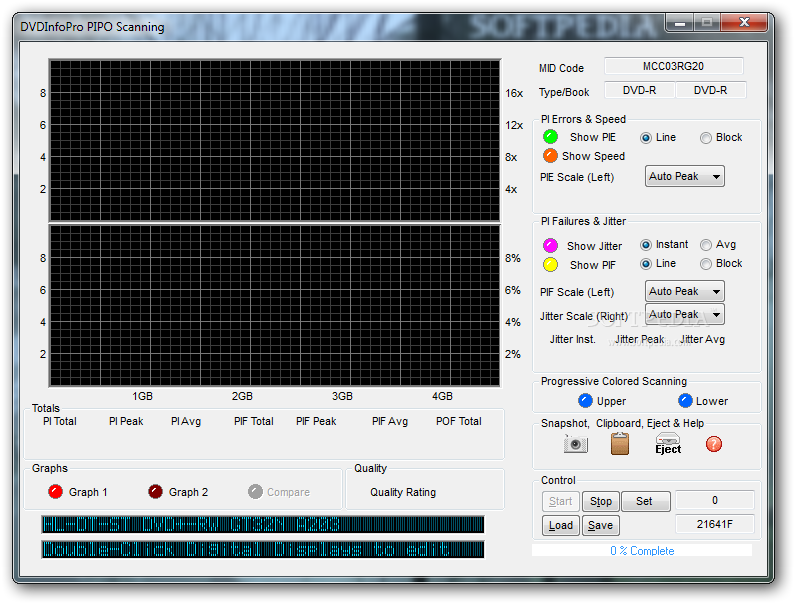Click the Save button
The width and height of the screenshot is (795, 604).
coord(601,525)
